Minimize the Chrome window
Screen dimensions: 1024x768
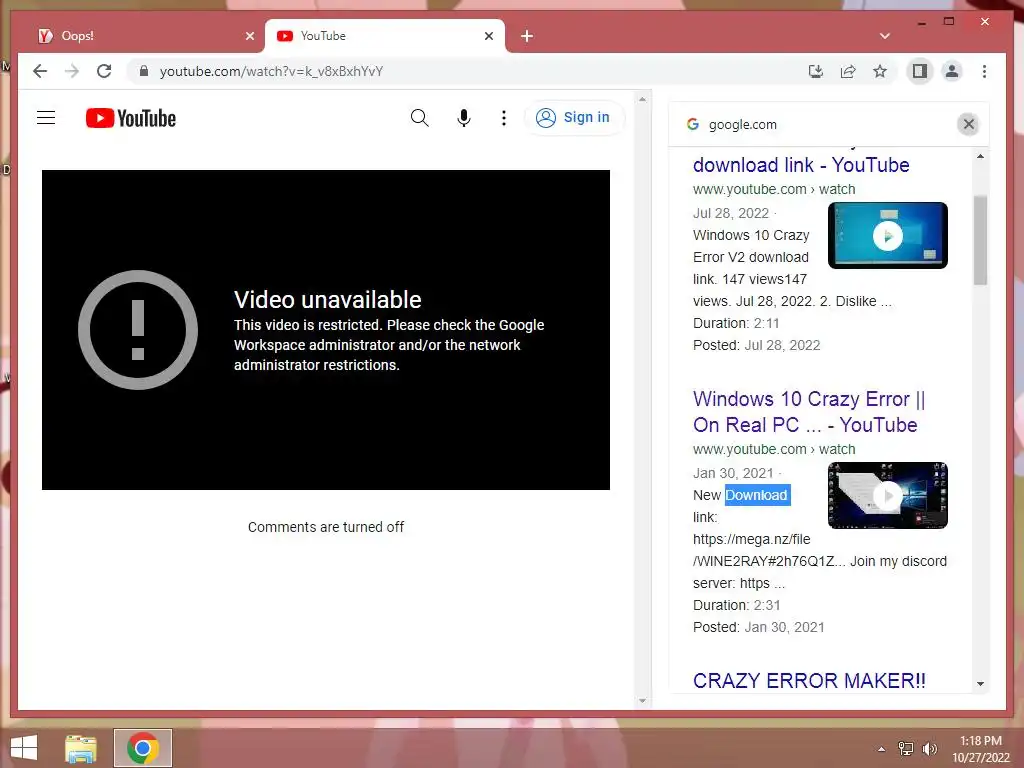tap(921, 22)
